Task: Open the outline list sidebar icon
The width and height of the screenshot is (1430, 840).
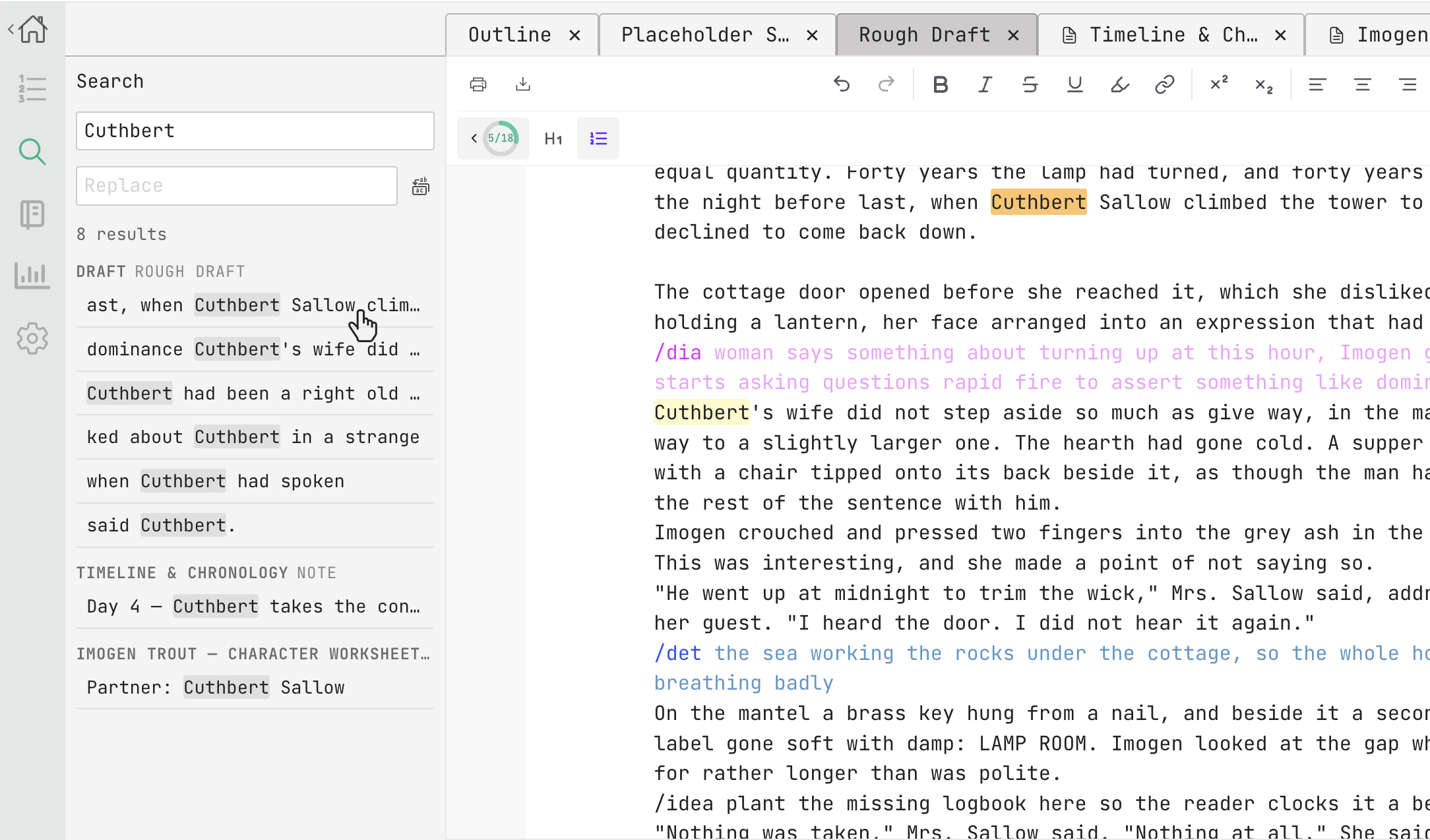Action: pyautogui.click(x=32, y=88)
